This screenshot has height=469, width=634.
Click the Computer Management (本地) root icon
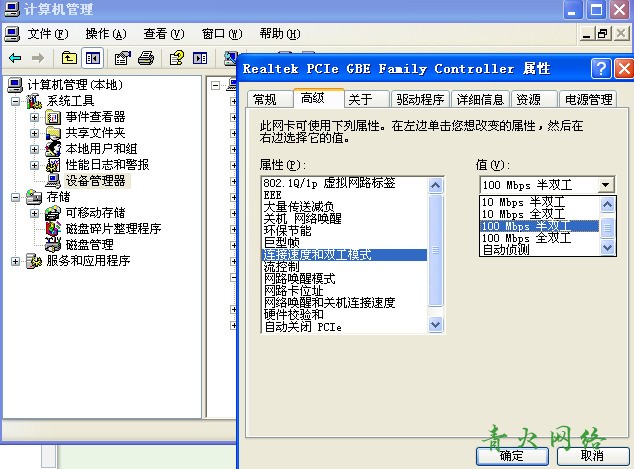tap(15, 85)
